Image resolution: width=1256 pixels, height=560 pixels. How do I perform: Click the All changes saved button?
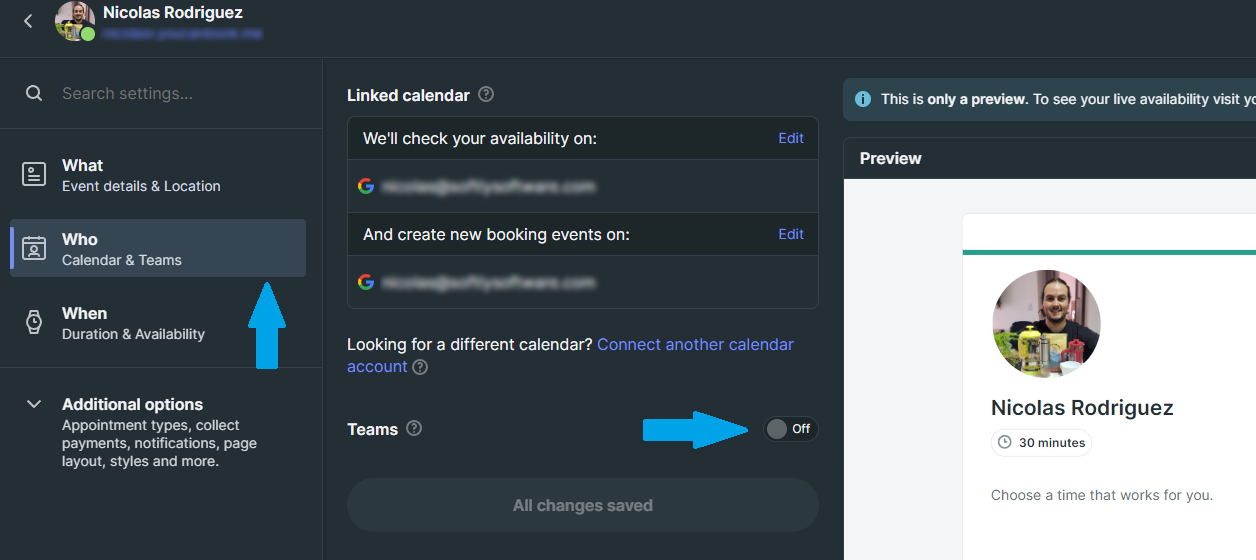pyautogui.click(x=583, y=505)
